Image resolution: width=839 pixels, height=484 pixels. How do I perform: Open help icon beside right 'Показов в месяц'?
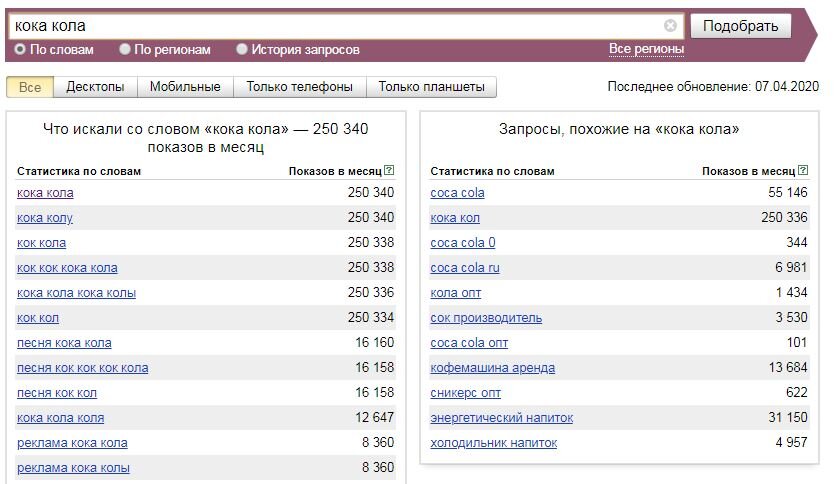click(803, 171)
